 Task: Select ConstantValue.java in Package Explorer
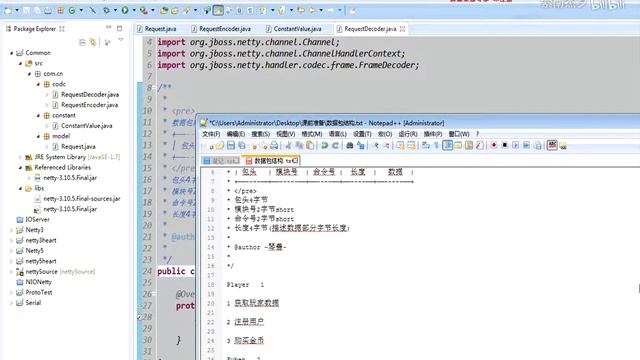(87, 126)
